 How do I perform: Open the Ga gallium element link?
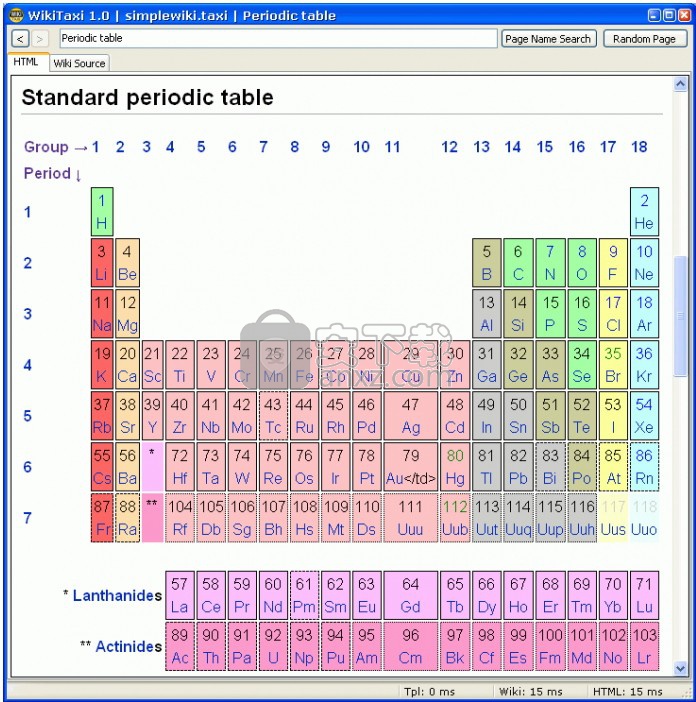click(487, 376)
